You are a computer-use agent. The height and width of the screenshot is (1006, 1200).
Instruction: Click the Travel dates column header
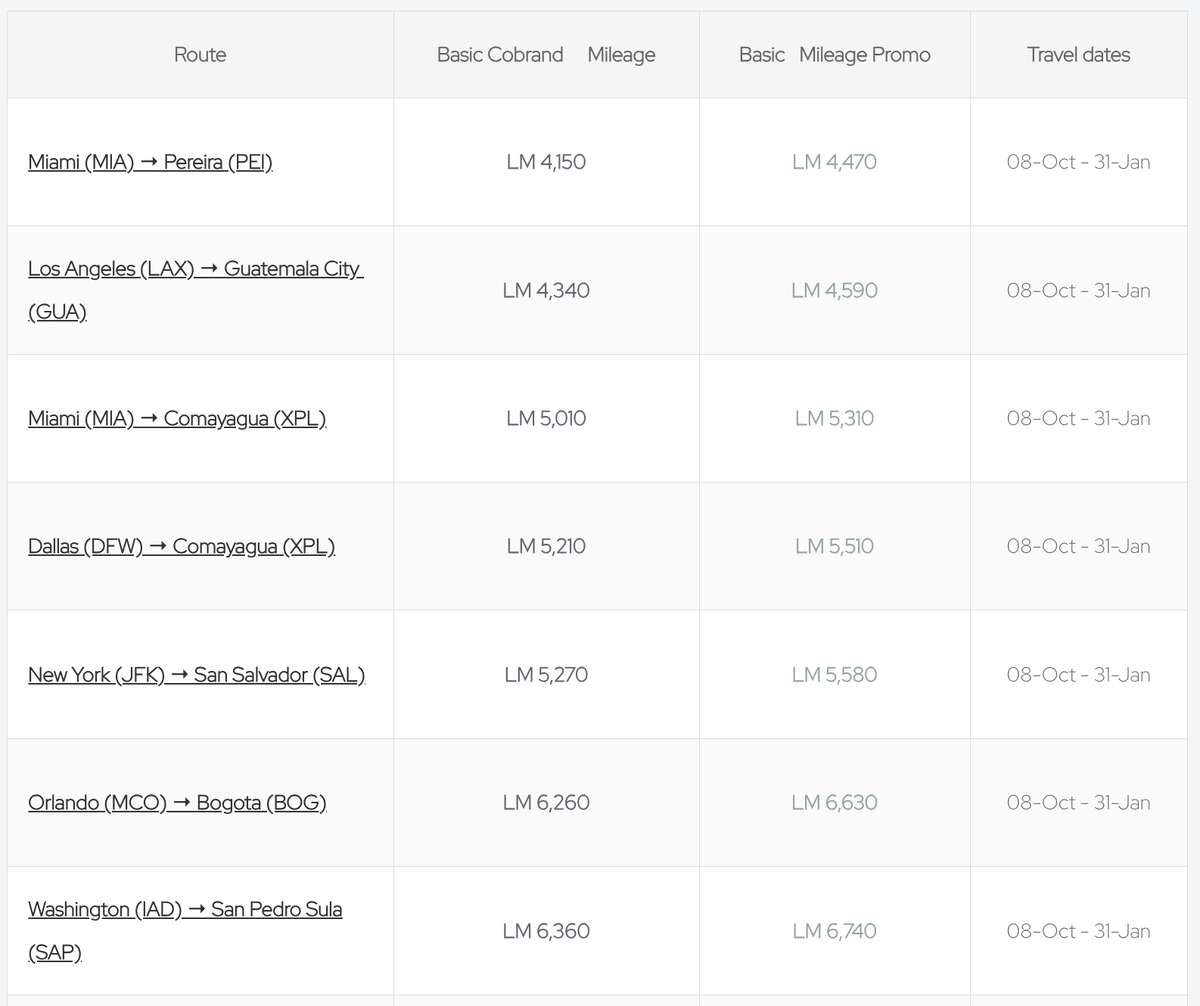[x=1078, y=55]
